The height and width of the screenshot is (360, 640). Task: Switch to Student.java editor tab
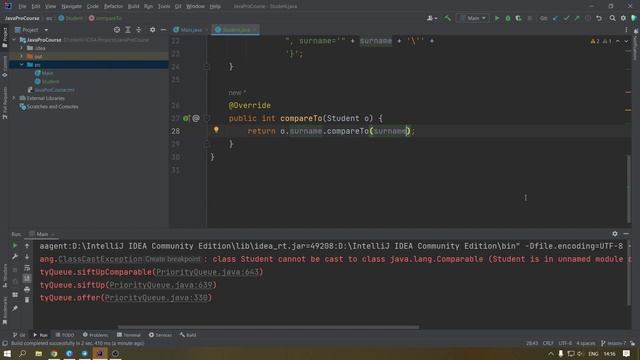236,30
